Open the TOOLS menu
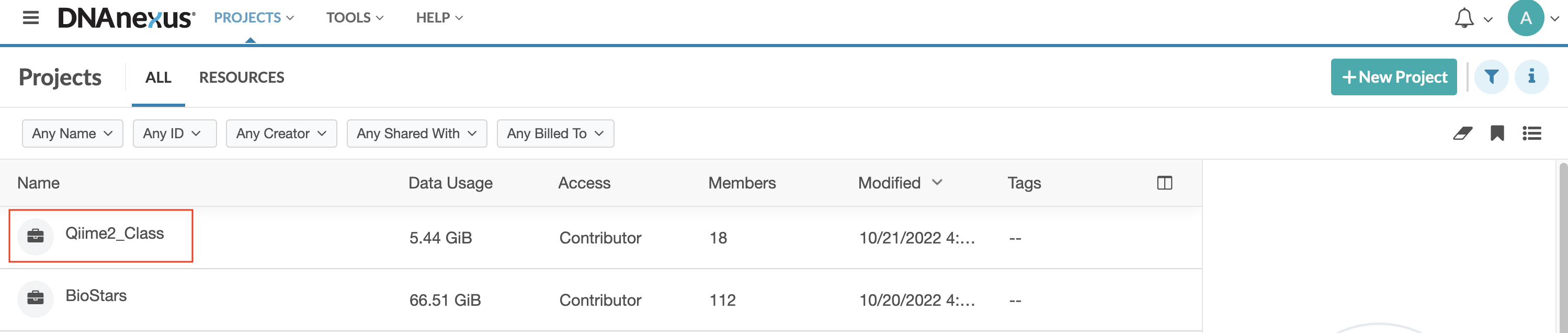1568x333 pixels. 354,18
